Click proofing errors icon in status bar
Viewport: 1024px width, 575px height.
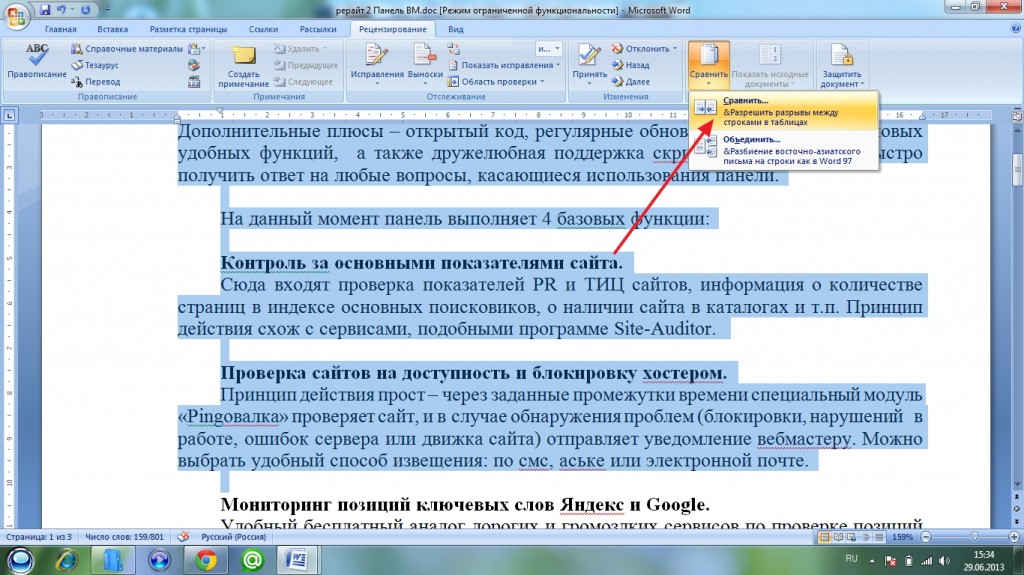click(183, 537)
